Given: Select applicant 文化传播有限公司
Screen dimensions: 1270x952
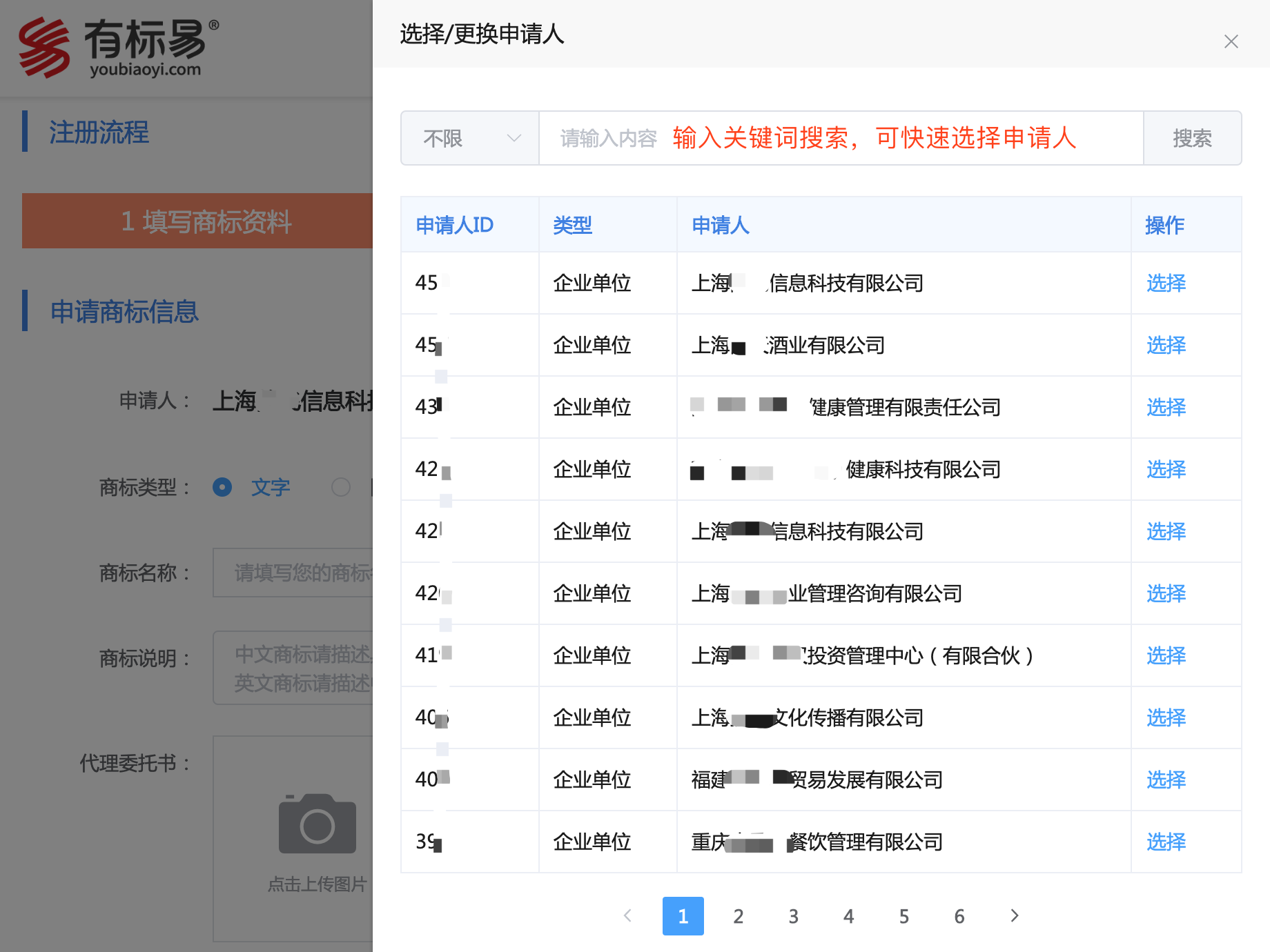Looking at the screenshot, I should pyautogui.click(x=1166, y=717).
